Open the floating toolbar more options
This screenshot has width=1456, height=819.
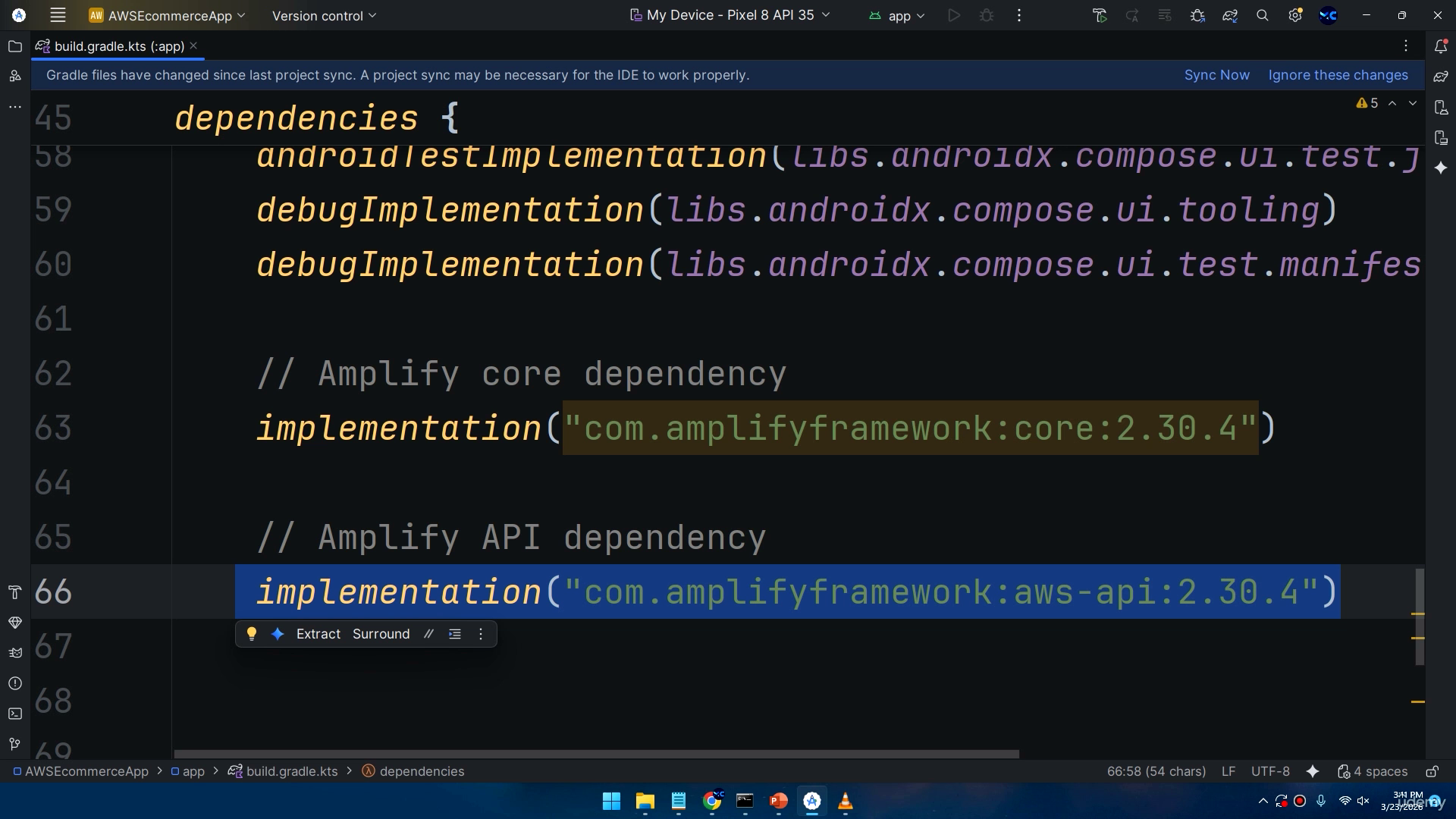[x=481, y=634]
